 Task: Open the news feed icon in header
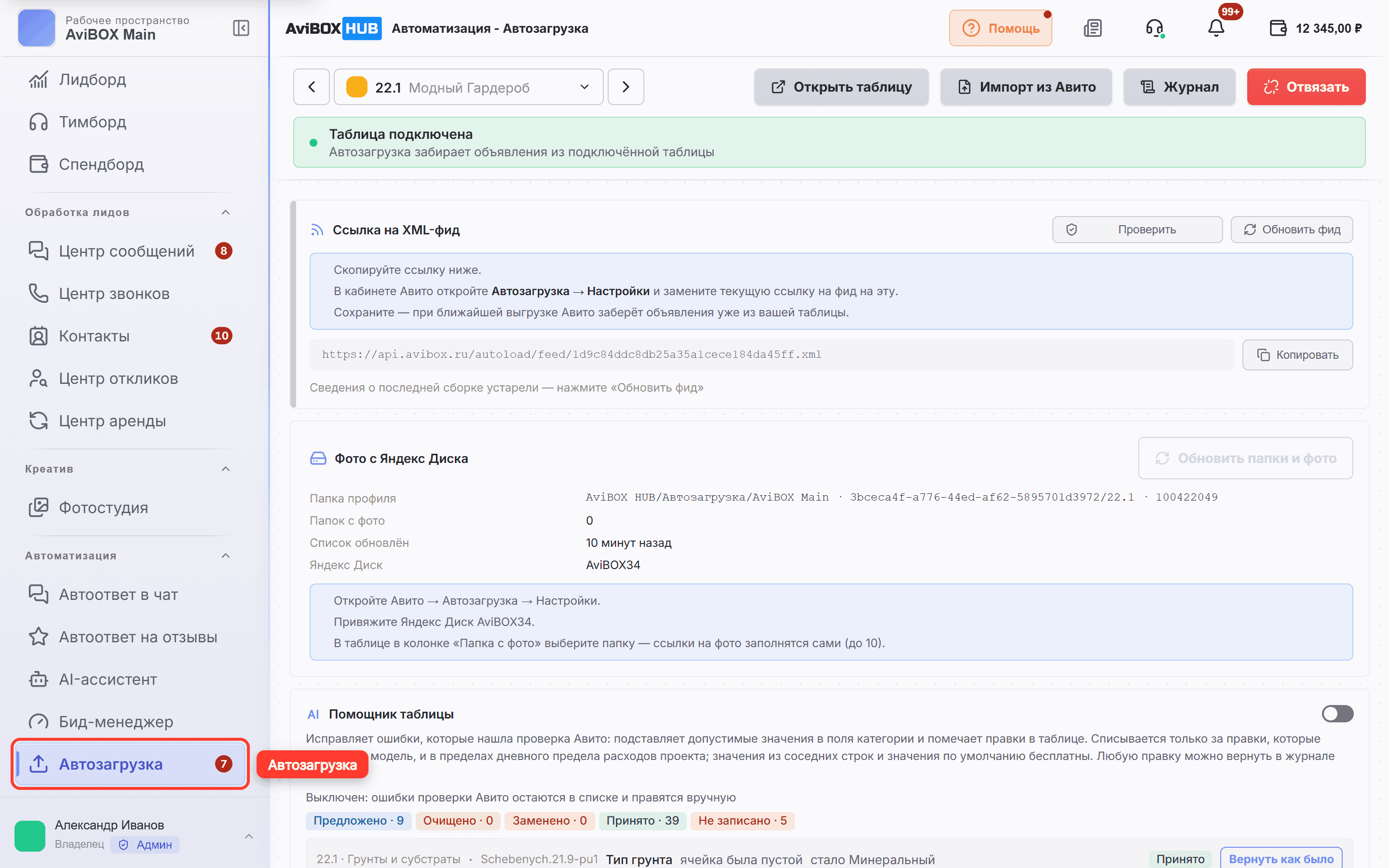1093,28
